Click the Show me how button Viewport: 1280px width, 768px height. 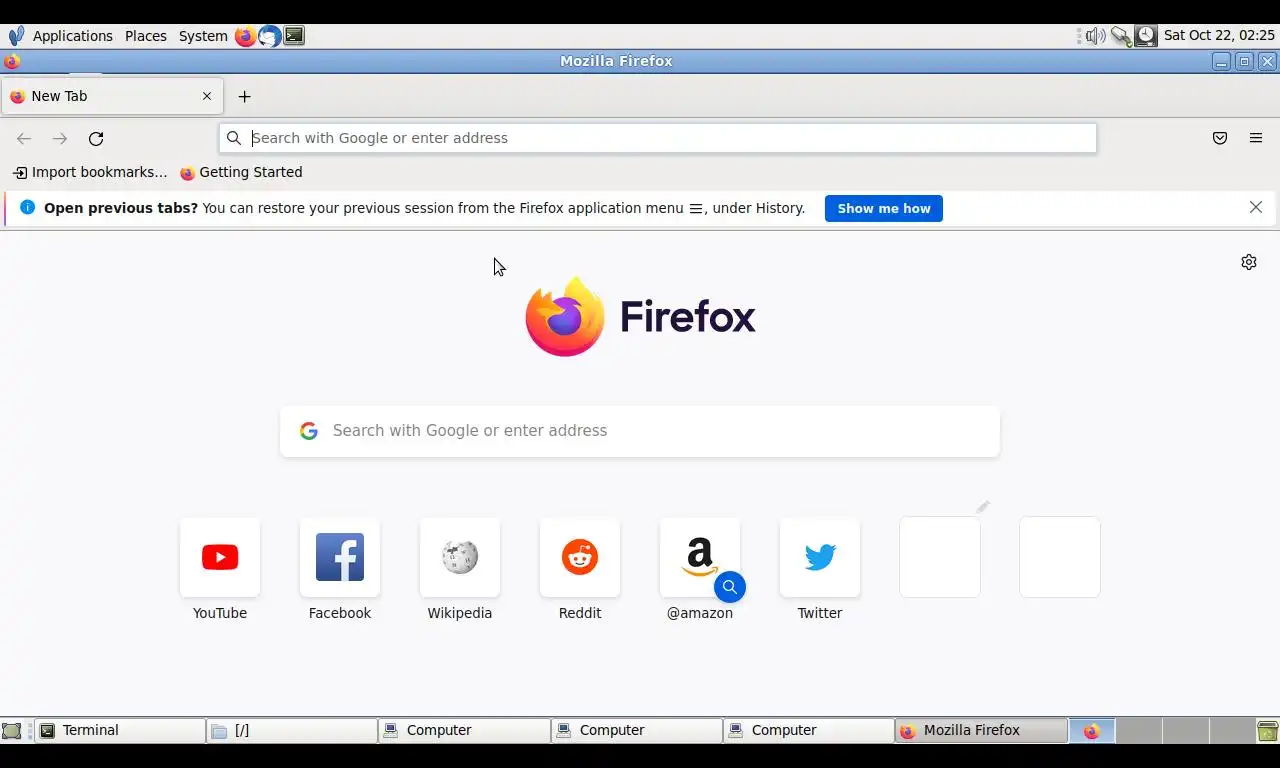tap(884, 208)
